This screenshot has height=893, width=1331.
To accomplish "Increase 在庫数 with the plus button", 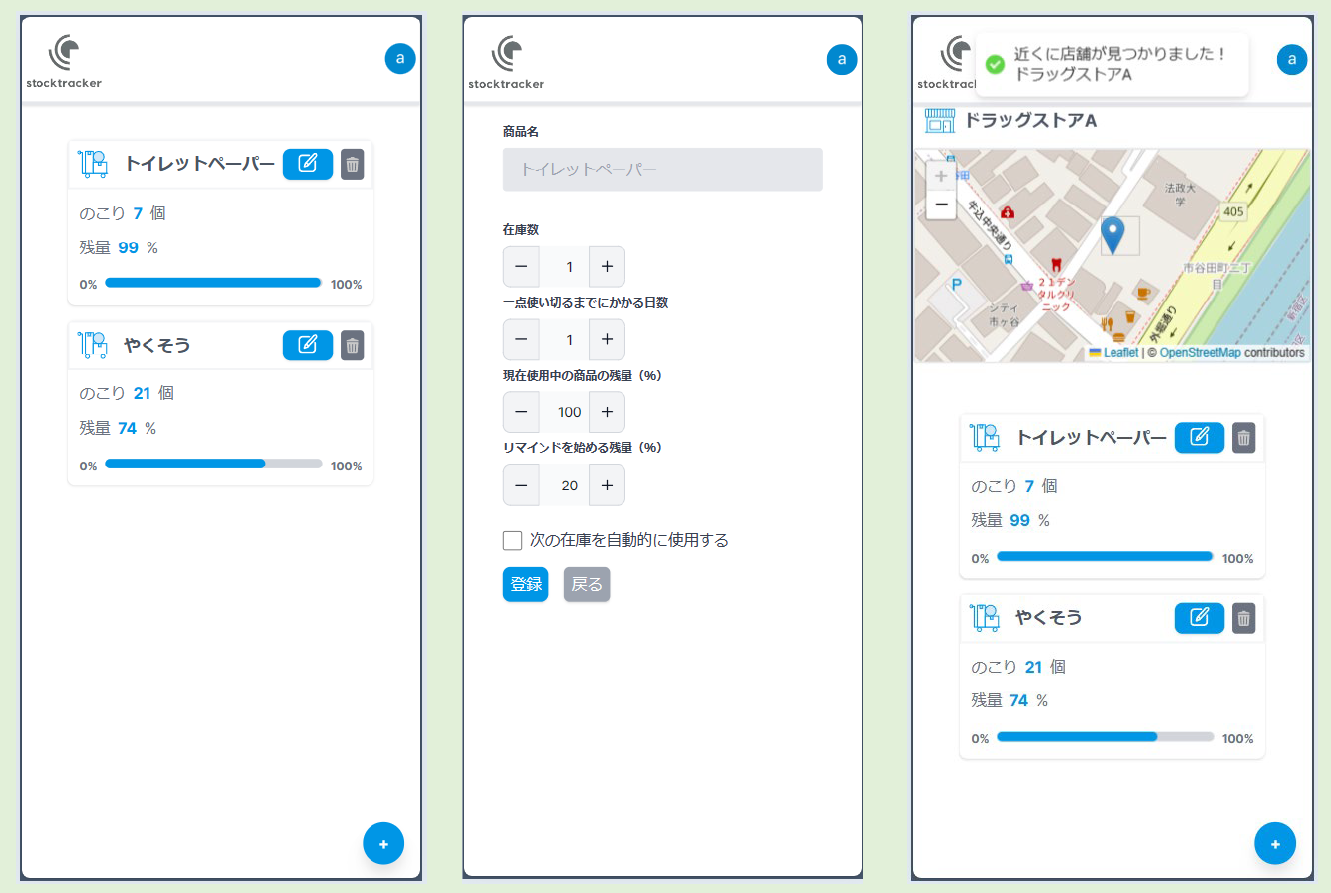I will (606, 267).
